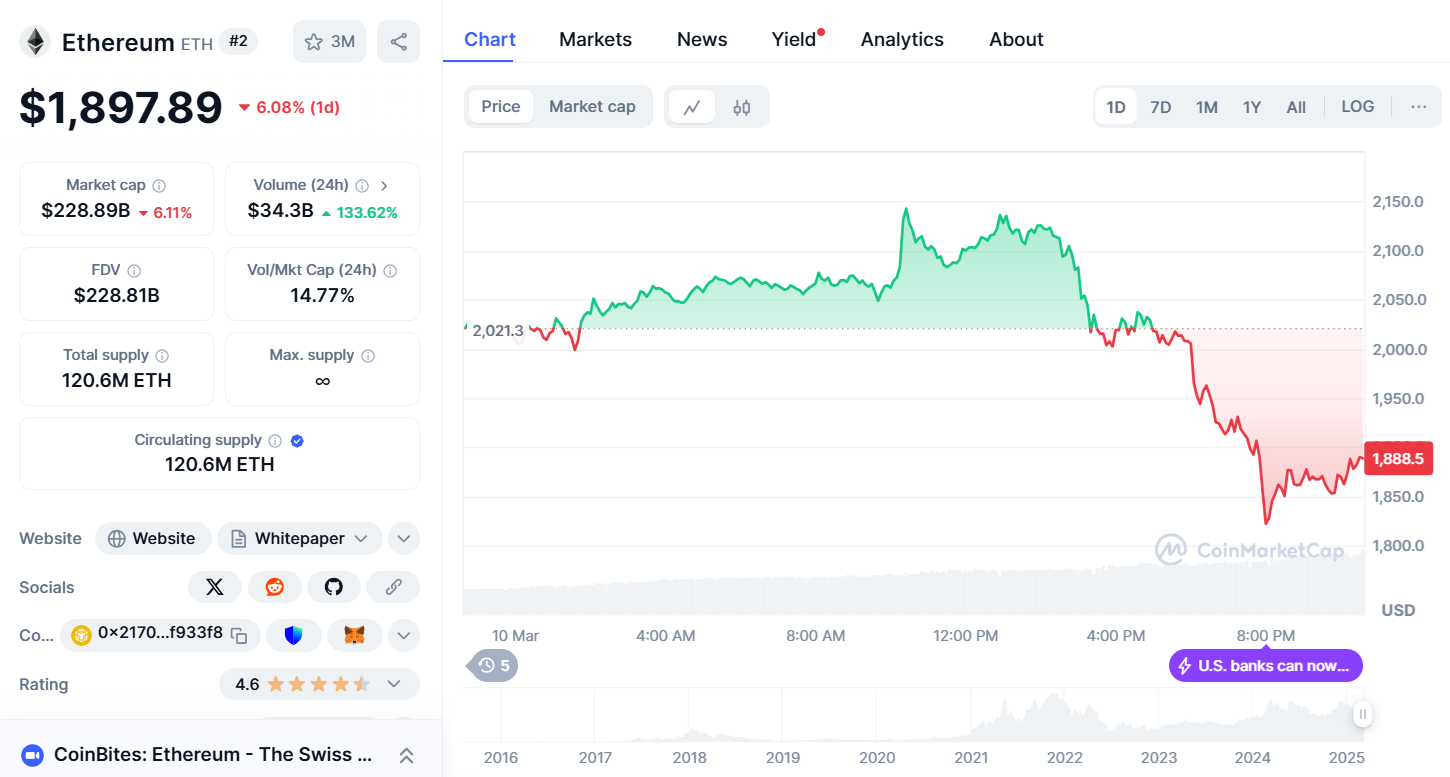
Task: Click the history events badge showing 5
Action: point(494,665)
